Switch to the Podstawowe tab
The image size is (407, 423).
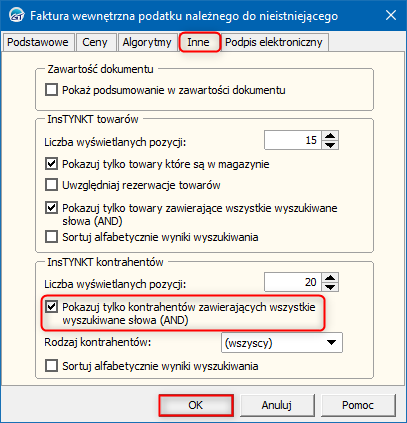pyautogui.click(x=38, y=42)
